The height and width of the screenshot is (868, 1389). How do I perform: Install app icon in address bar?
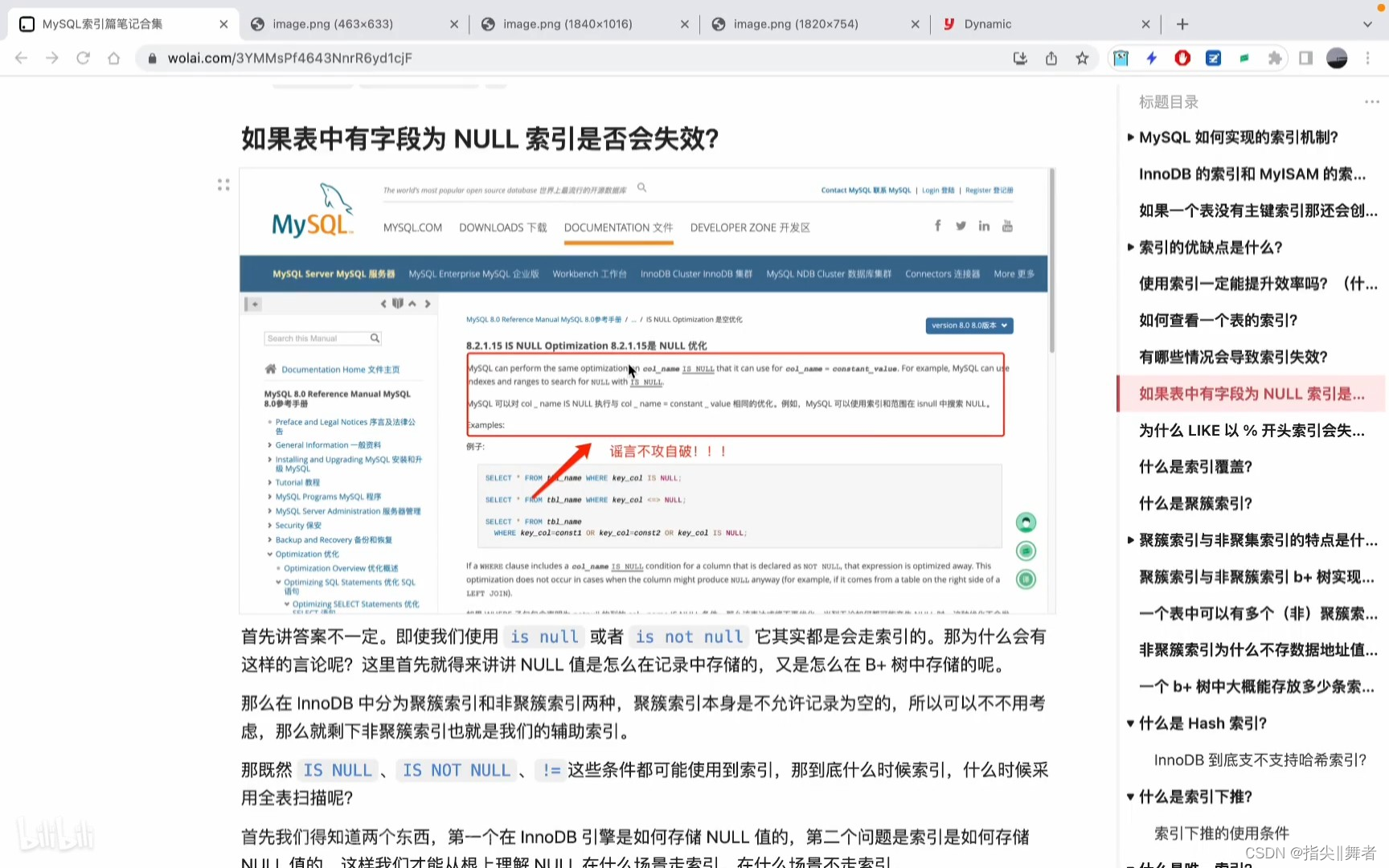coord(1020,58)
